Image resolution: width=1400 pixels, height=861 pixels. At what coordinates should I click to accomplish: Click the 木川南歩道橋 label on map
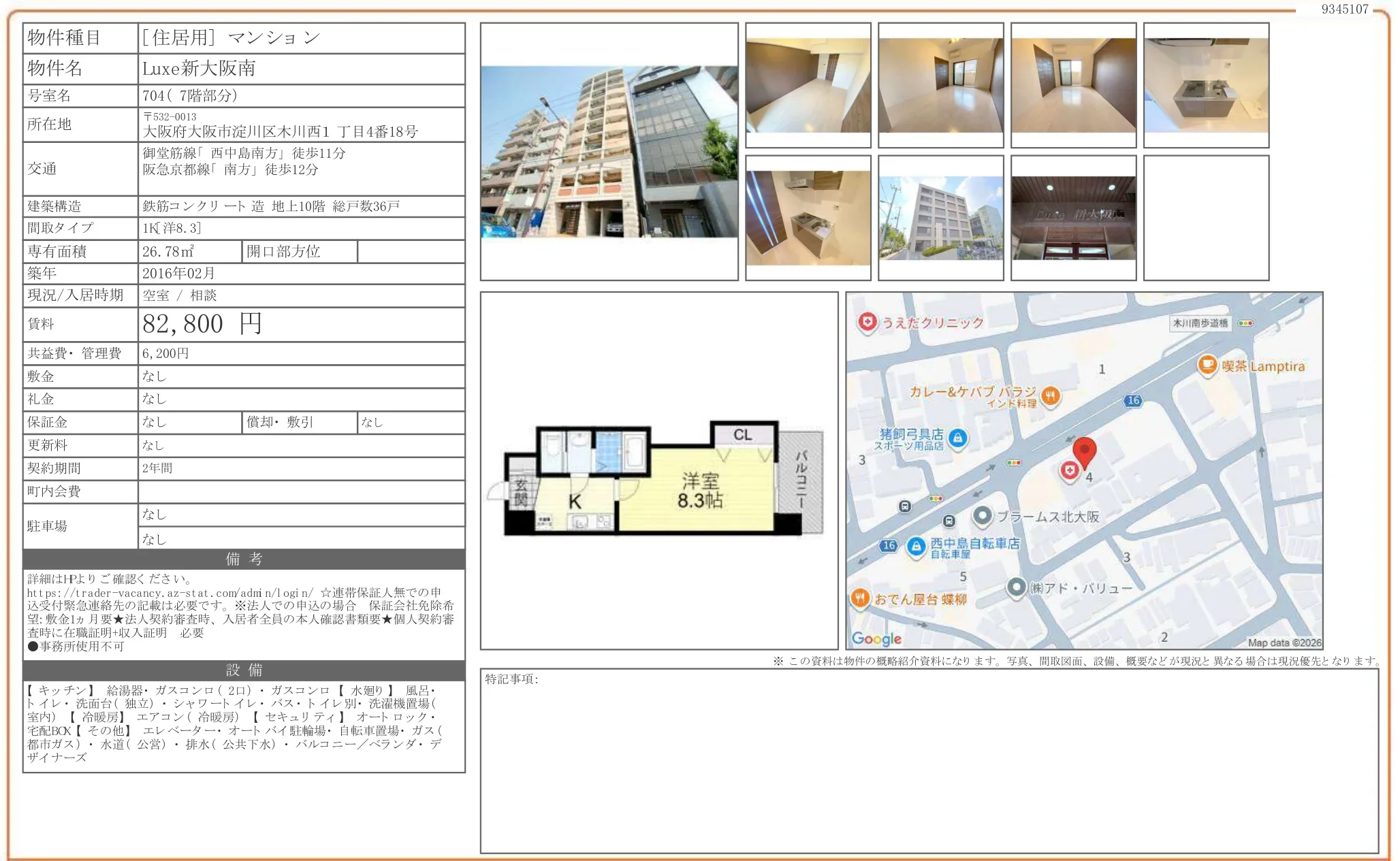[x=1200, y=323]
